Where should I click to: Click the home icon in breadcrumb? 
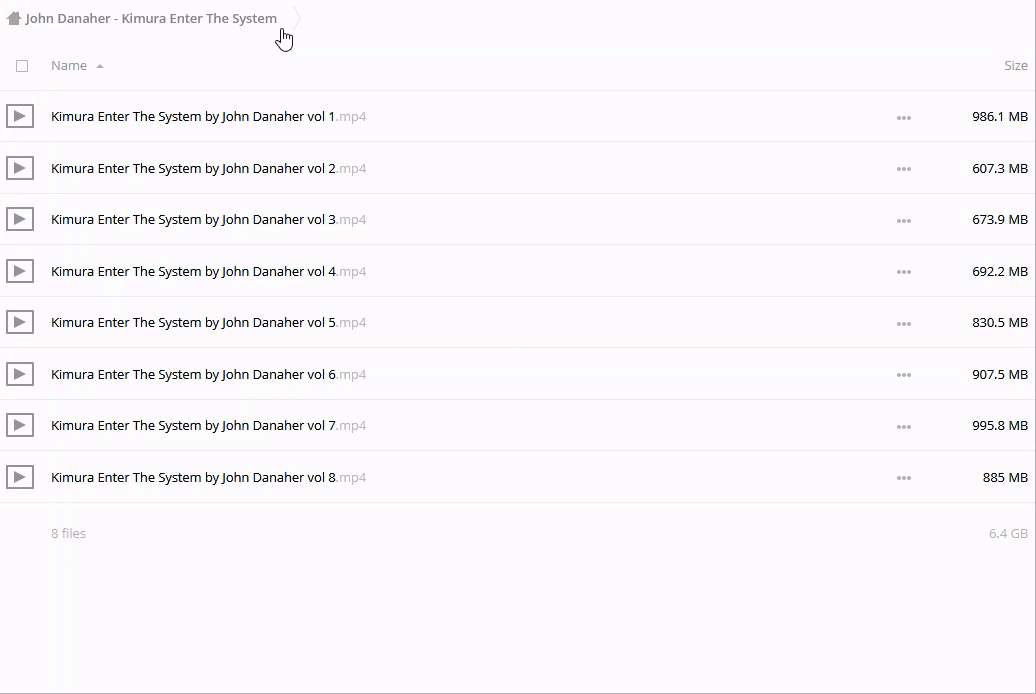[14, 18]
